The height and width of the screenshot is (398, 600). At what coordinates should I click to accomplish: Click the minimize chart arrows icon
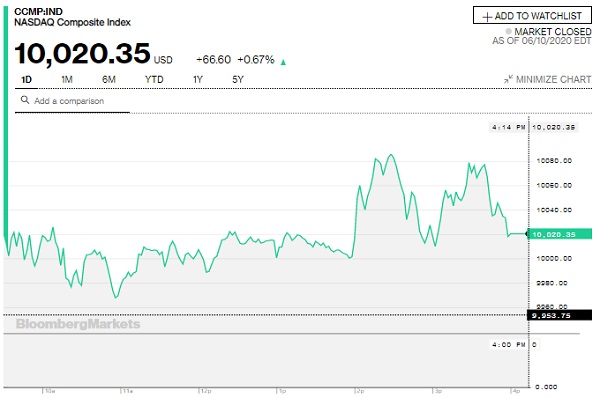pos(508,79)
